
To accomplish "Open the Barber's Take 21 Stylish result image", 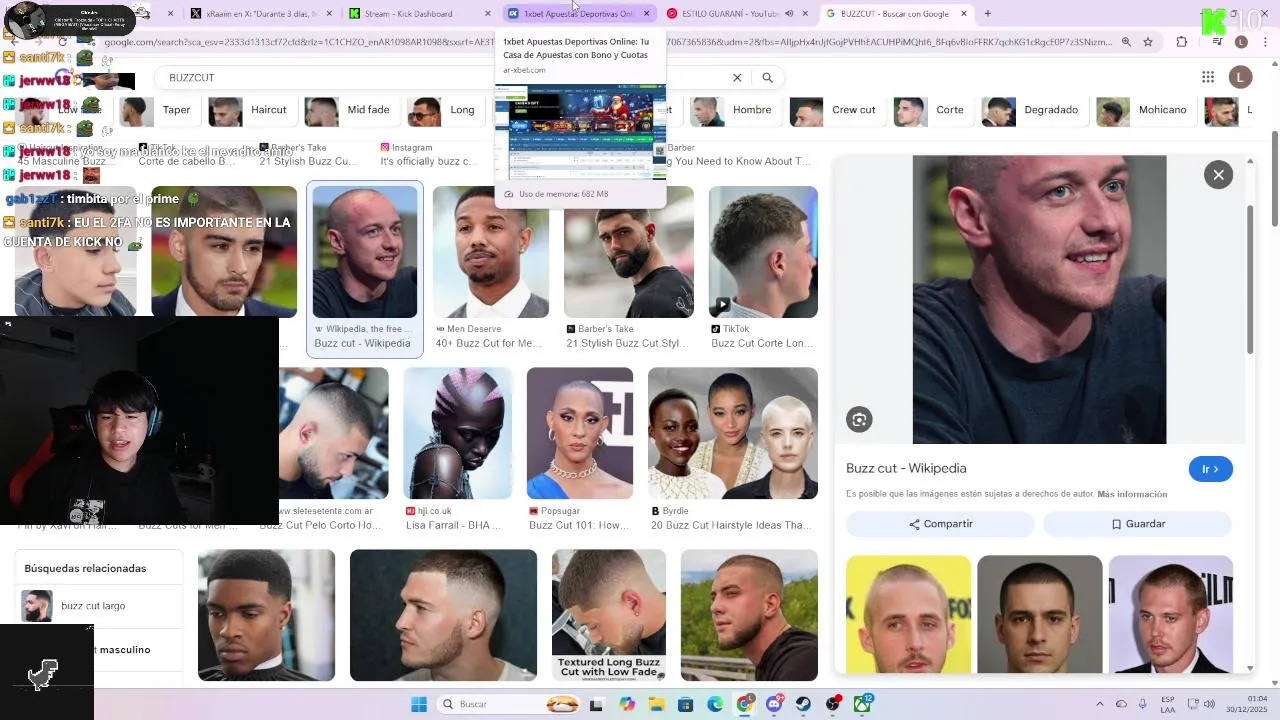I will point(629,252).
